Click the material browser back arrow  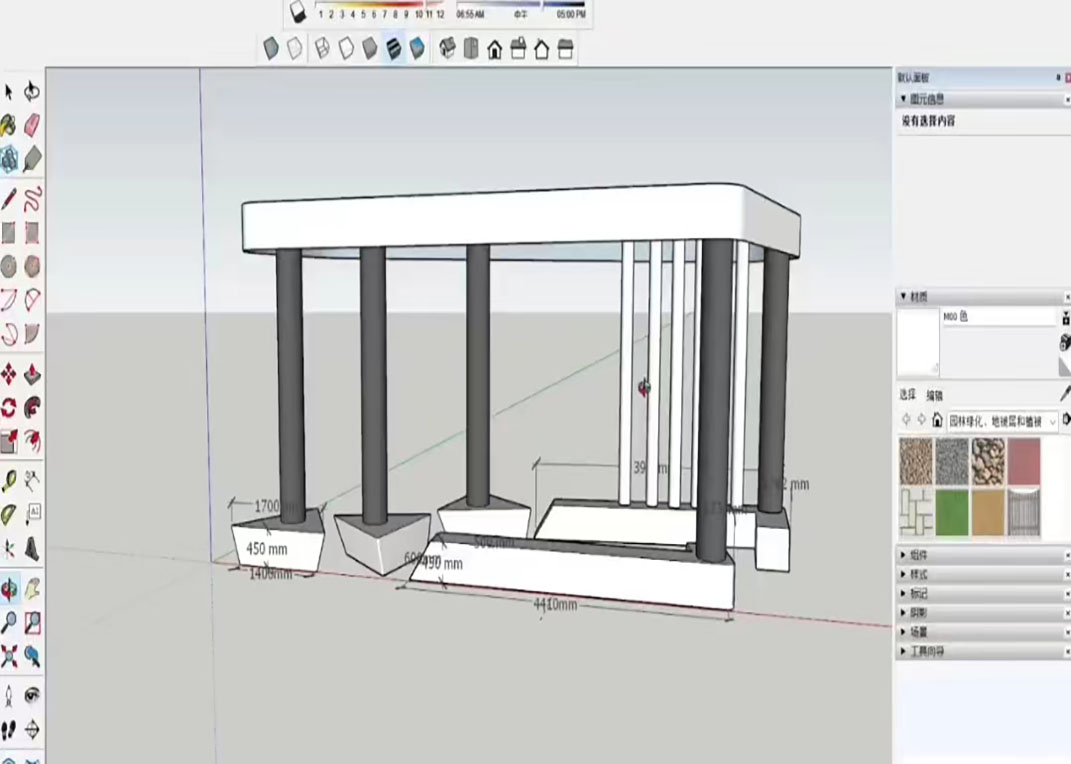pos(906,421)
